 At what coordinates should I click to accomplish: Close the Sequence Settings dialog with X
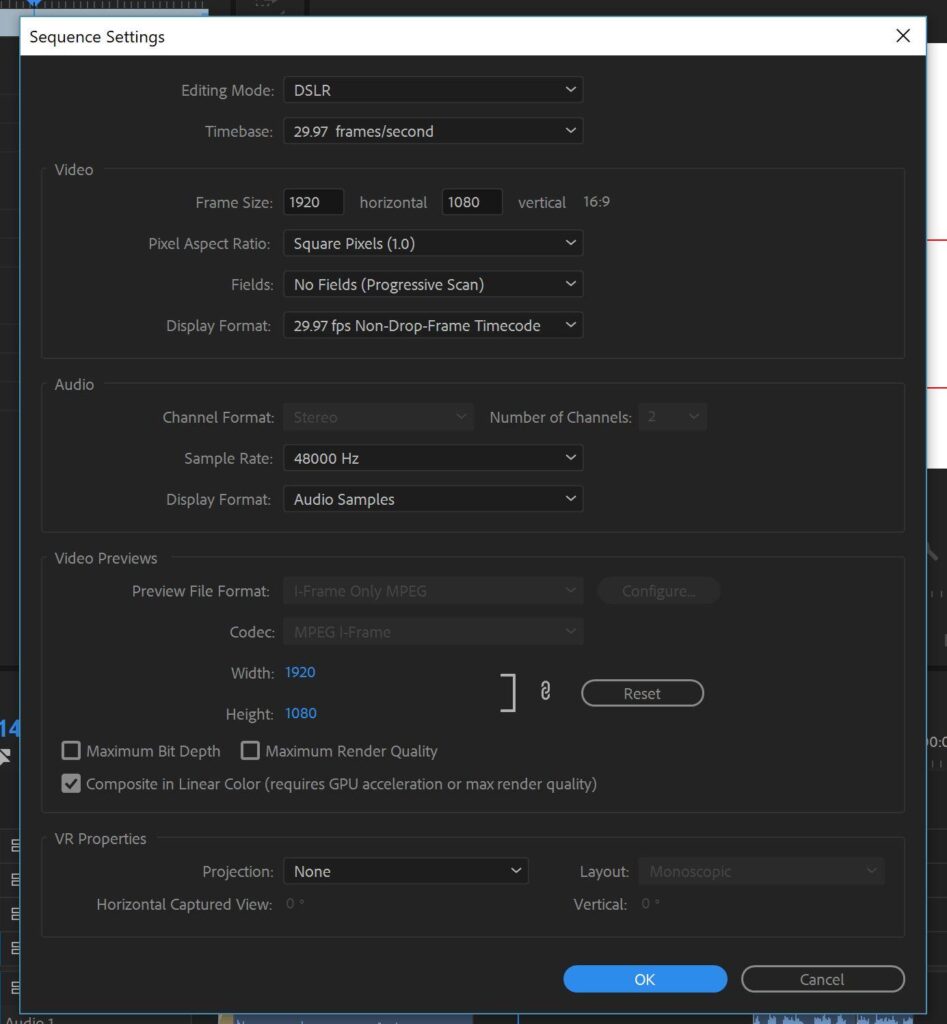pyautogui.click(x=903, y=36)
